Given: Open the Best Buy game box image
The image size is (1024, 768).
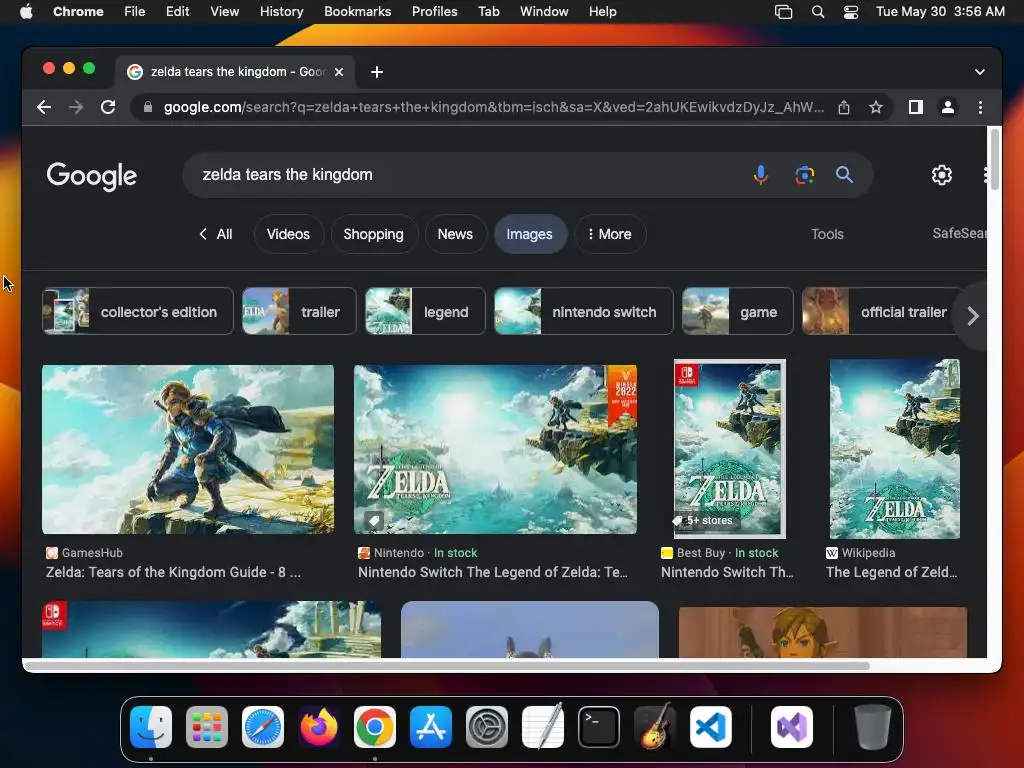Looking at the screenshot, I should [x=729, y=449].
